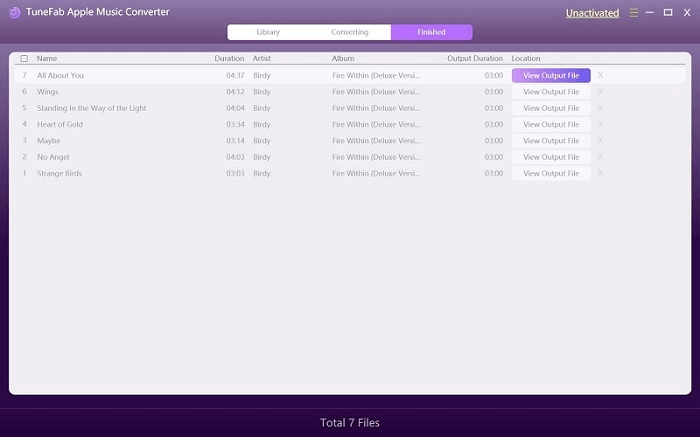The image size is (700, 437).
Task: Click album text in Strange Birds row
Action: pyautogui.click(x=376, y=173)
